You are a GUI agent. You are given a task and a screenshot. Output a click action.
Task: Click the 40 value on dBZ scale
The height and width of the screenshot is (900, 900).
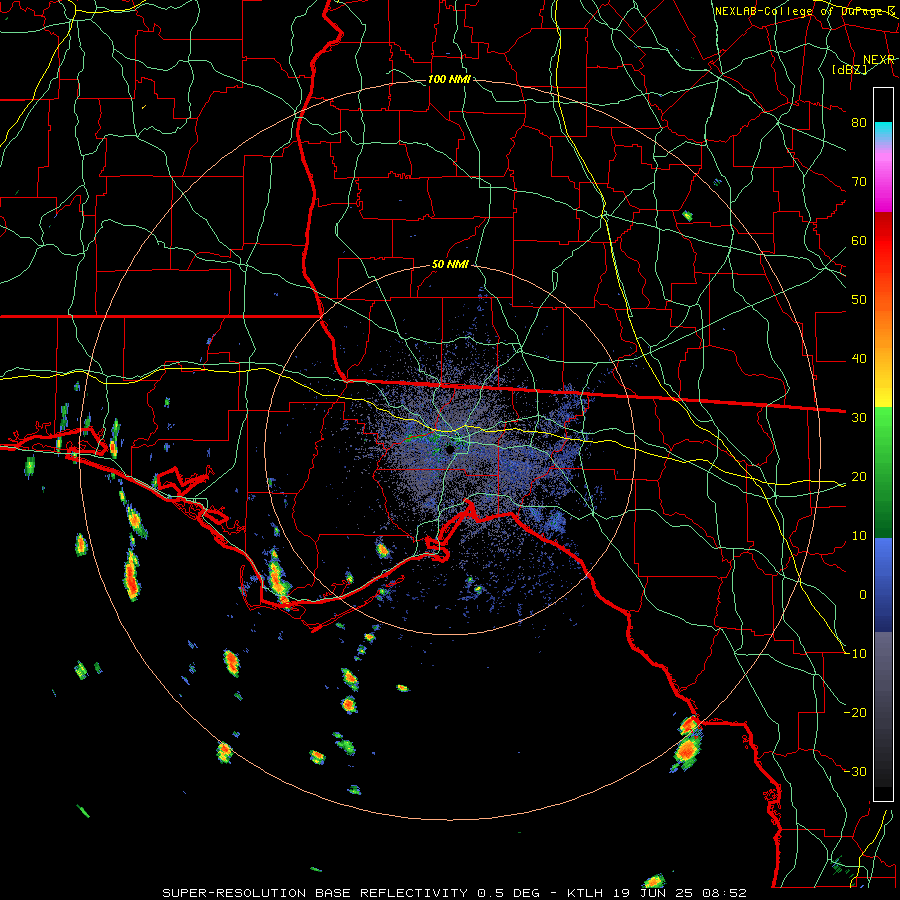tap(859, 359)
